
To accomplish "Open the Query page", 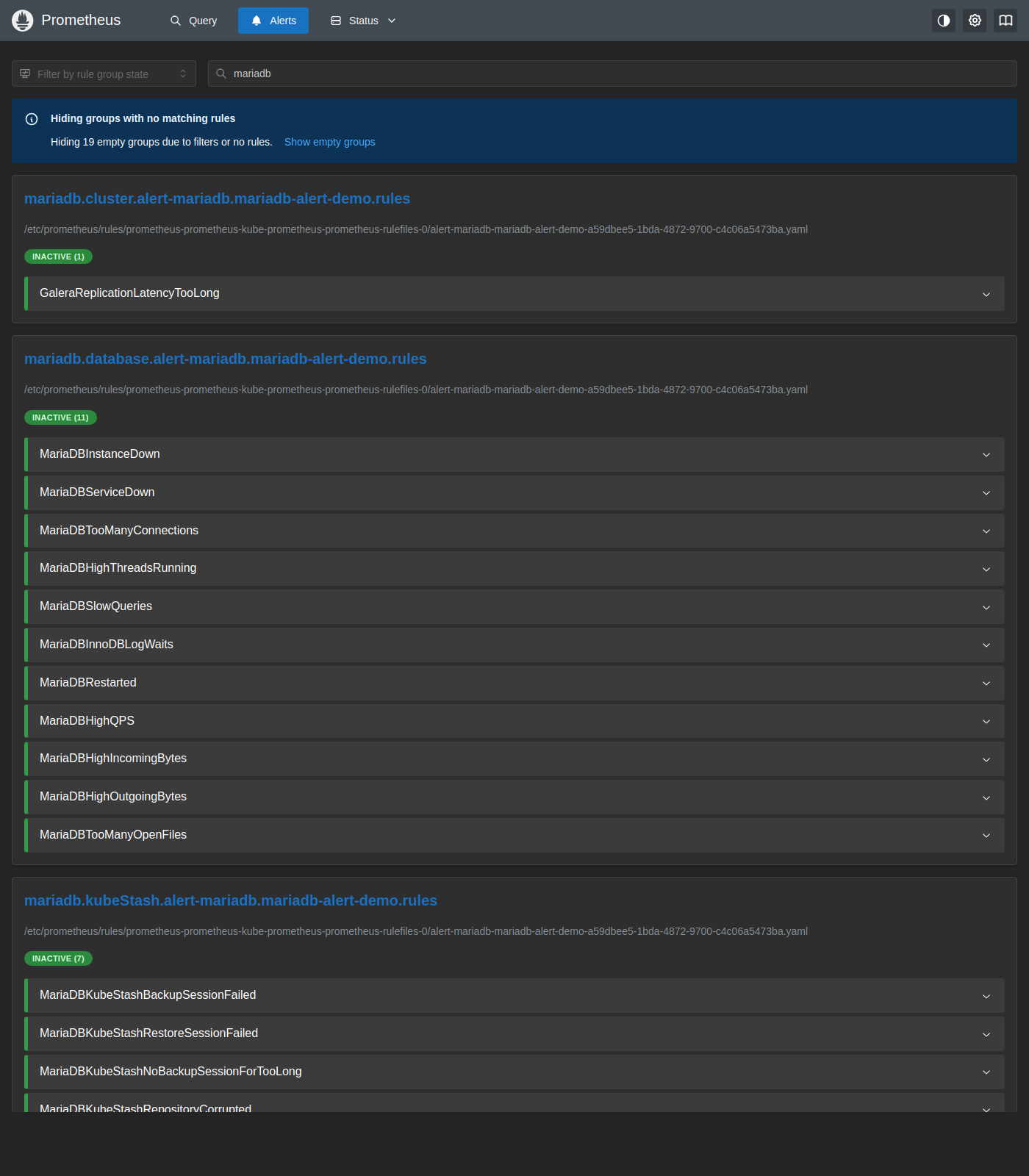I will [194, 21].
